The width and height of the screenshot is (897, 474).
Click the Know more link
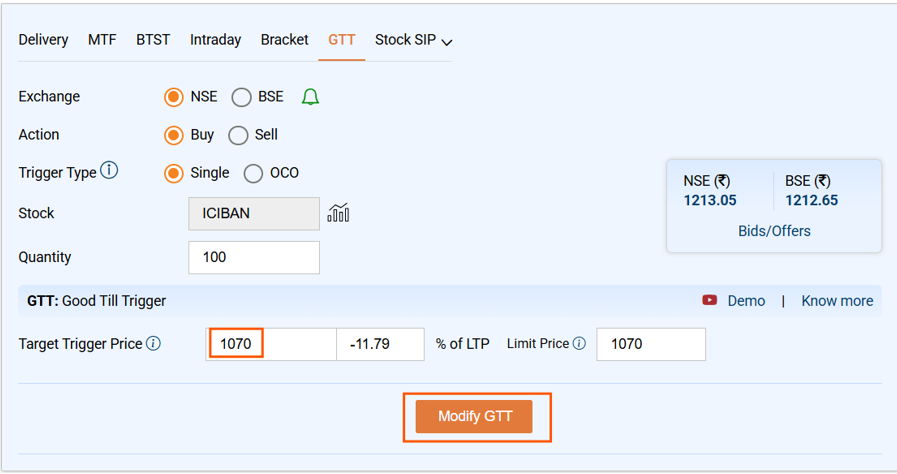tap(837, 301)
